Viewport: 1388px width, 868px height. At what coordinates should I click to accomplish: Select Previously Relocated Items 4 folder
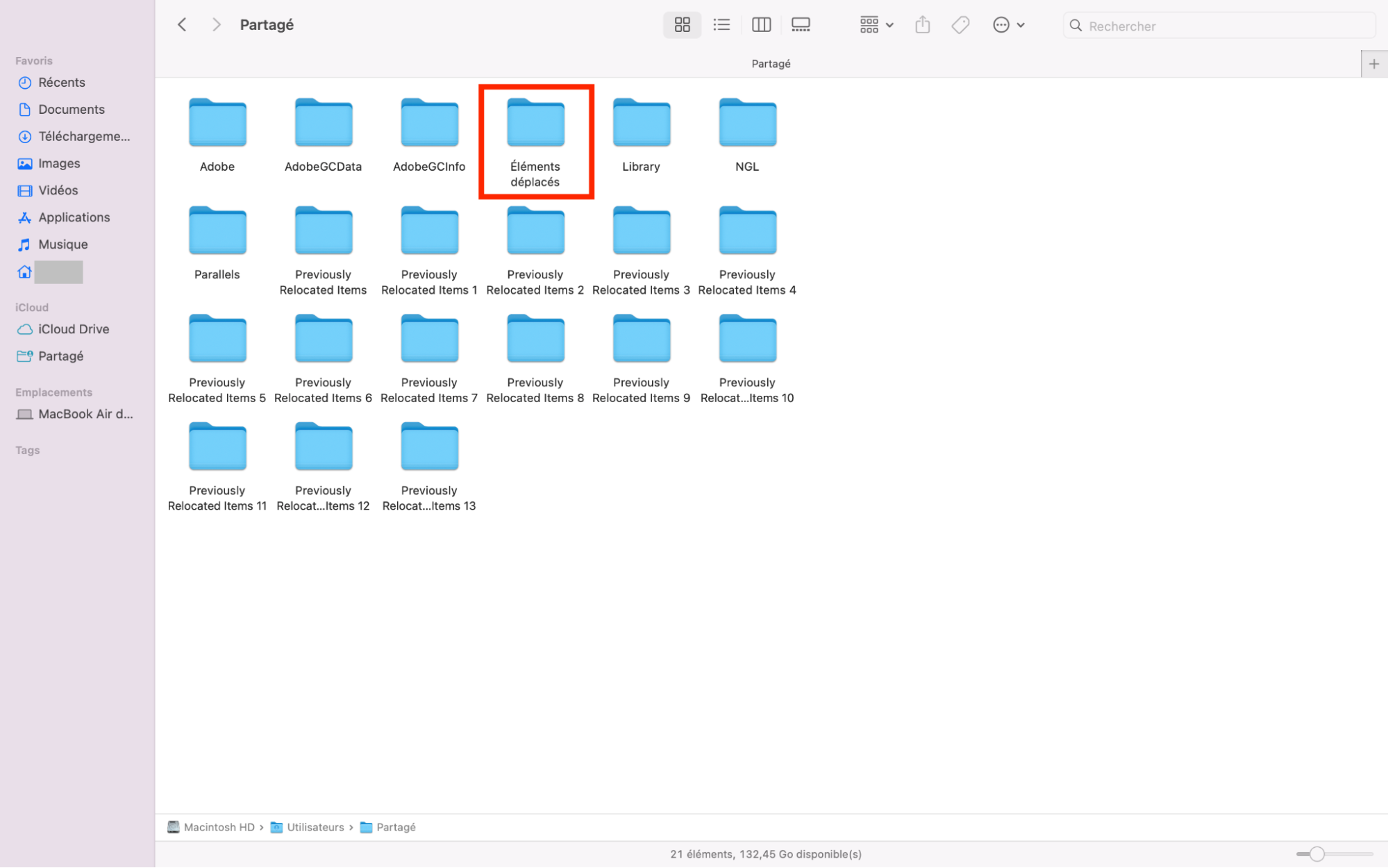tap(748, 251)
